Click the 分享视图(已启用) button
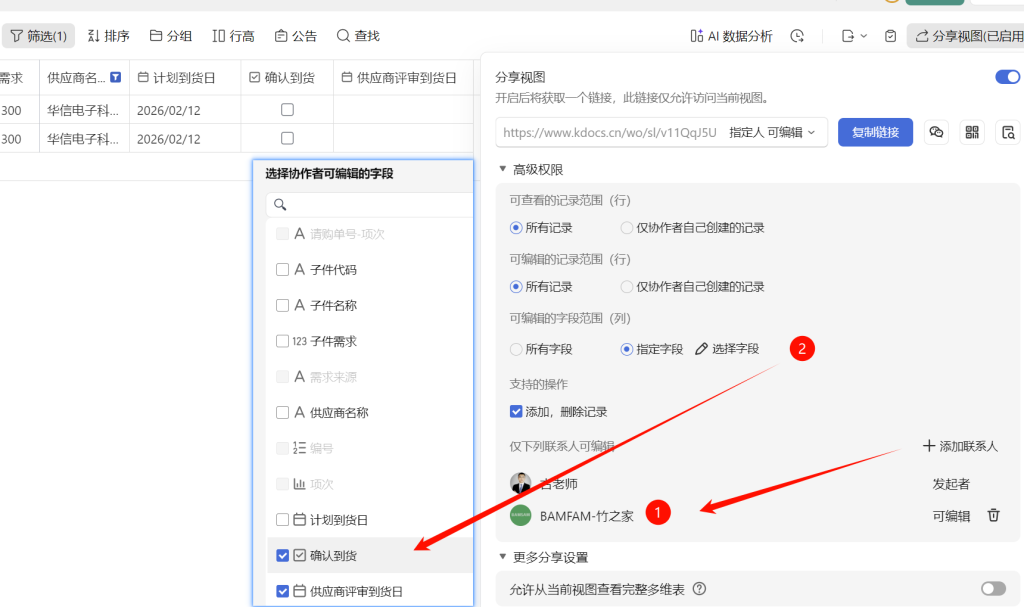The image size is (1024, 607). pyautogui.click(x=967, y=36)
